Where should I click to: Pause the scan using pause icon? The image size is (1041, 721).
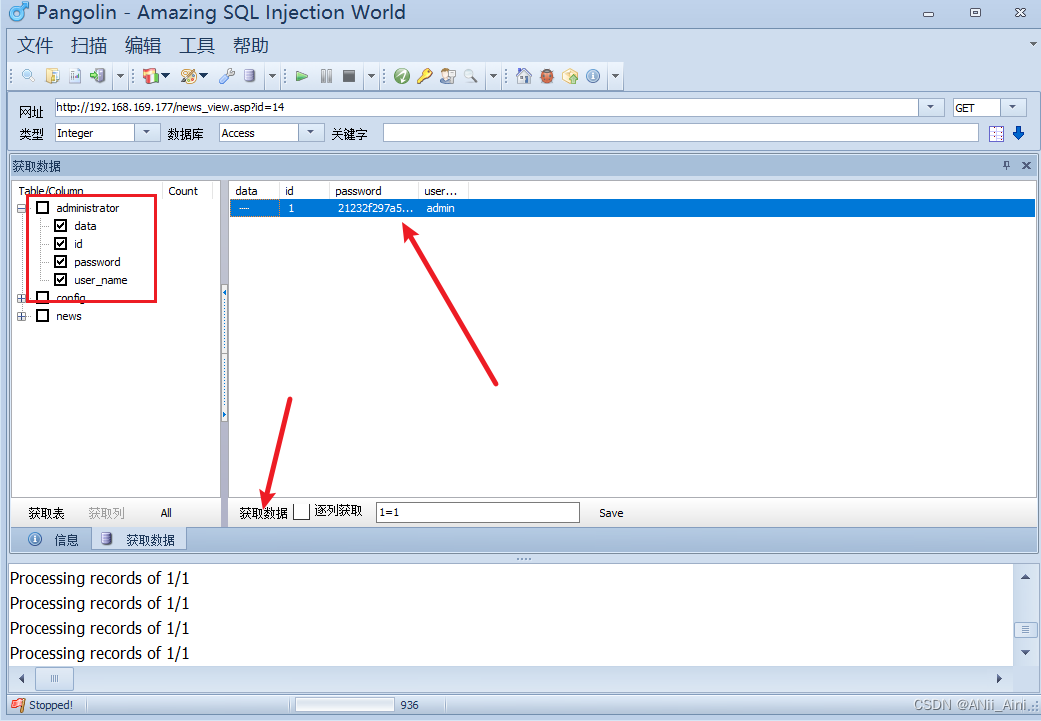[x=326, y=76]
